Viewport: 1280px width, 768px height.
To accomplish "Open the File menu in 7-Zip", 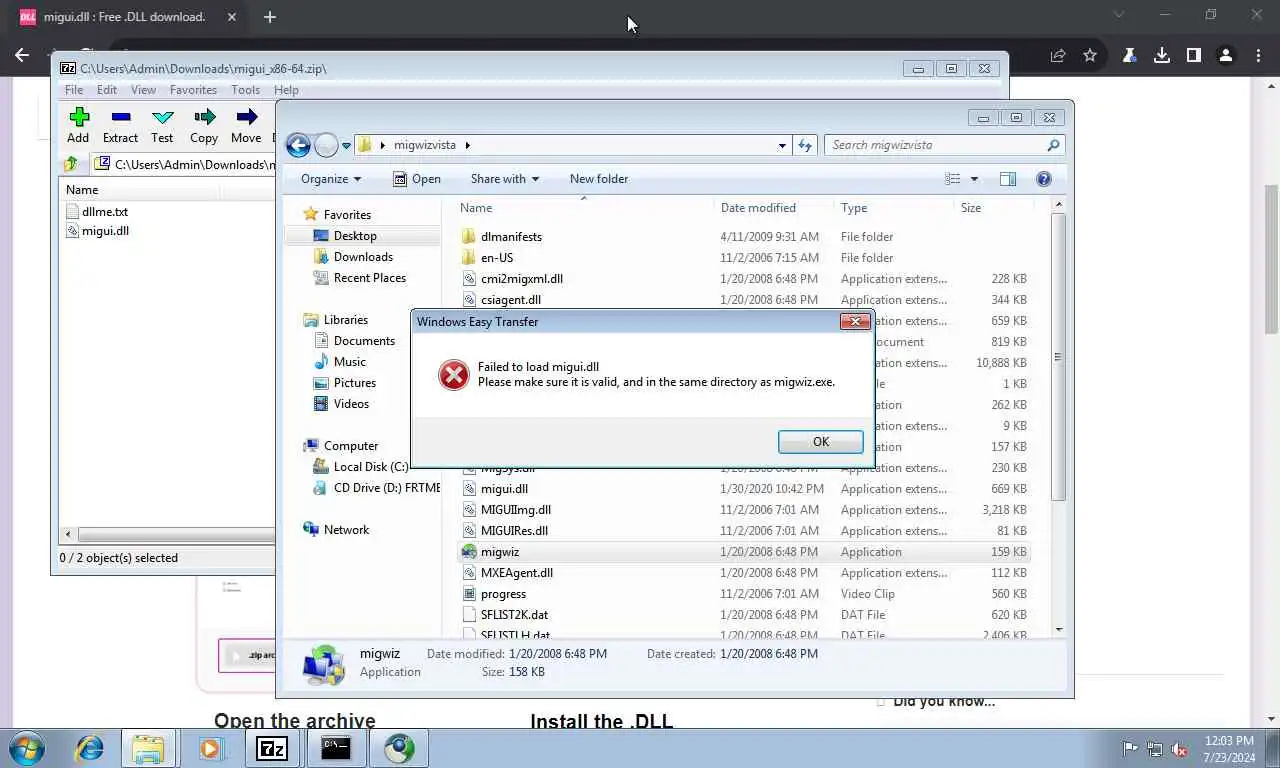I will point(74,90).
